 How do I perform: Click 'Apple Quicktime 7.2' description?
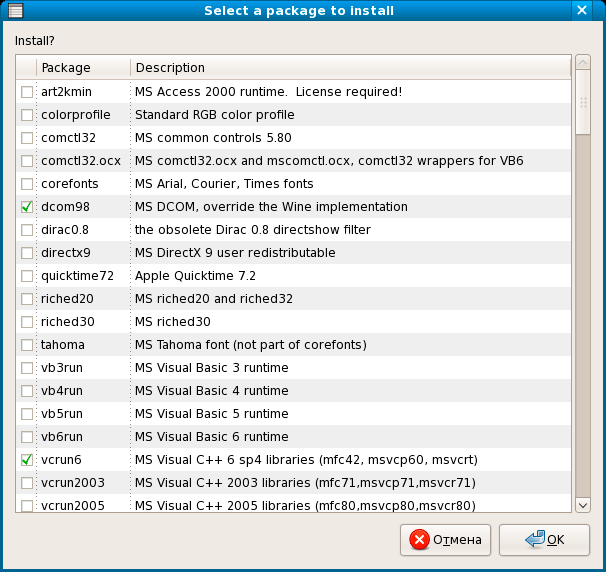click(x=195, y=276)
